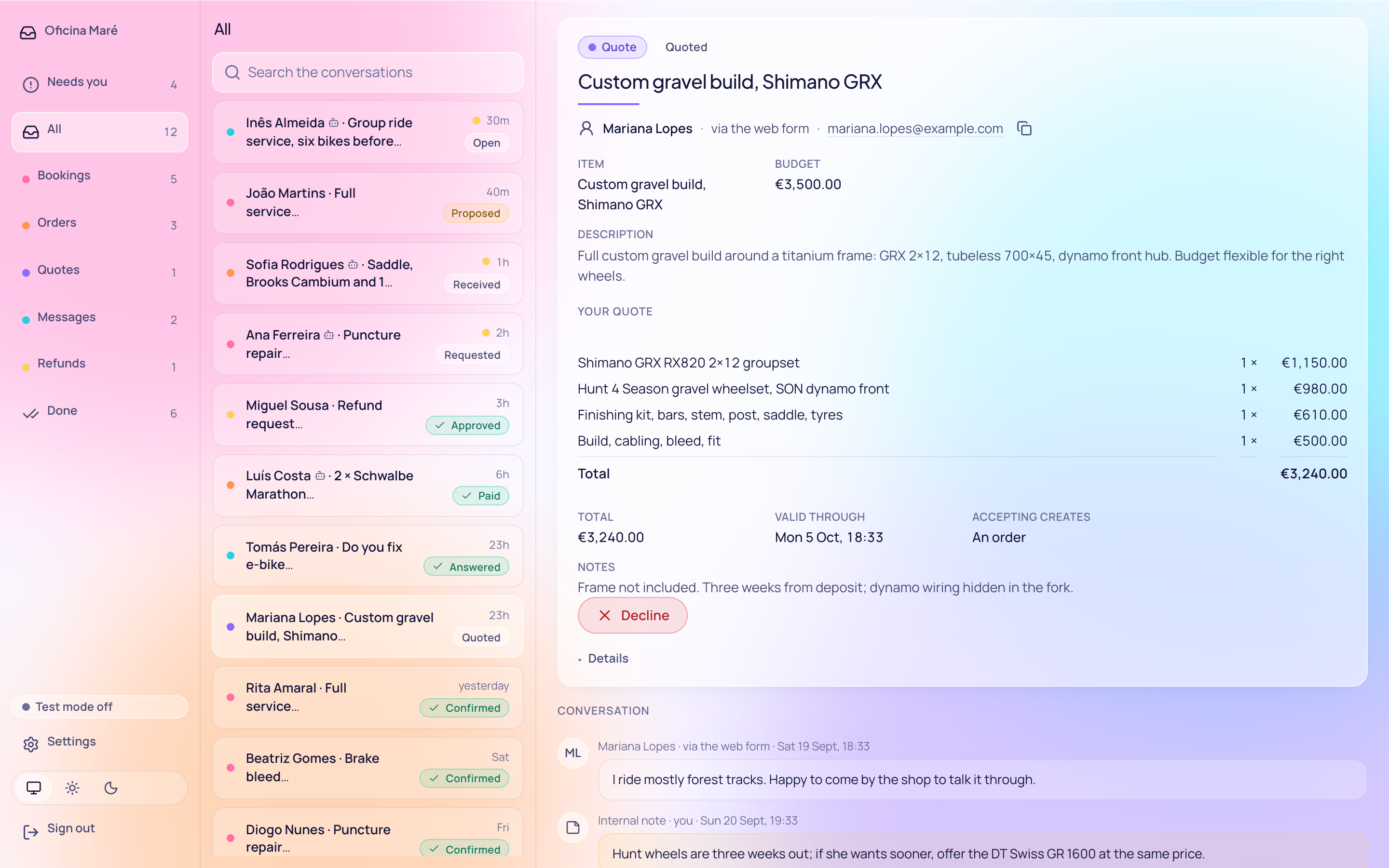1389x868 pixels.
Task: Switch to system theme with monitor icon
Action: coord(34,787)
